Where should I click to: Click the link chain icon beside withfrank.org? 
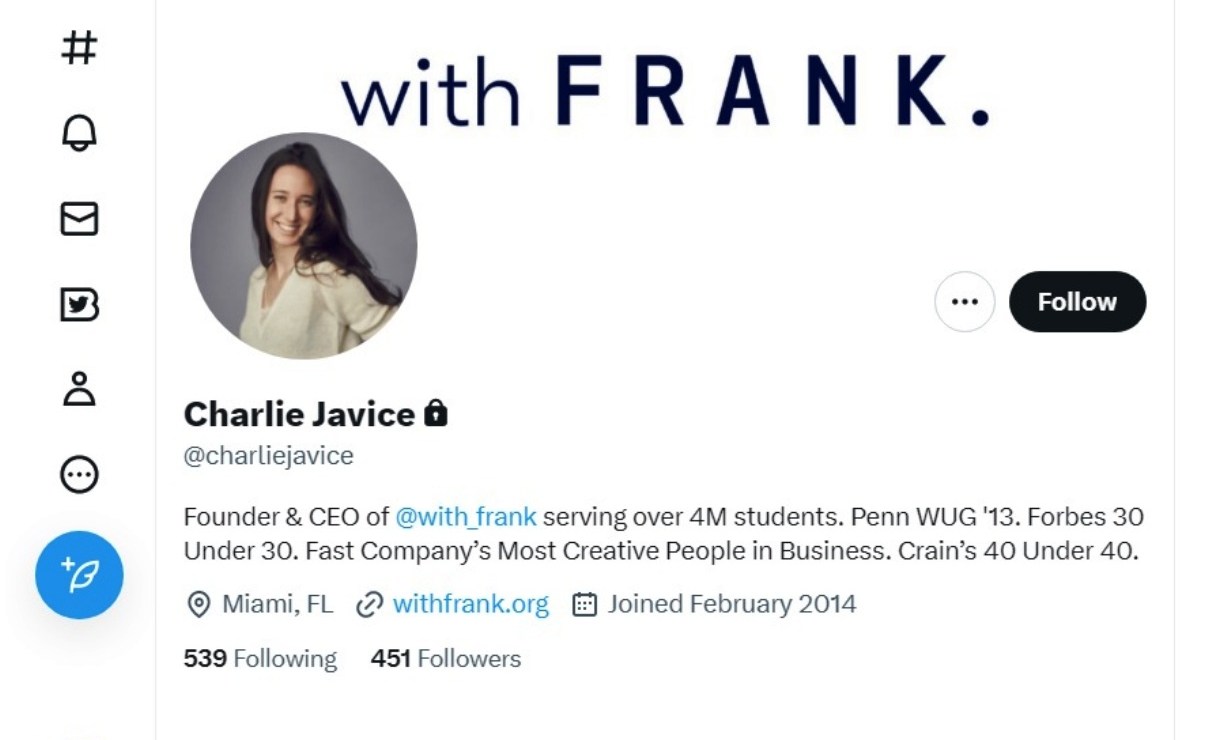tap(370, 604)
